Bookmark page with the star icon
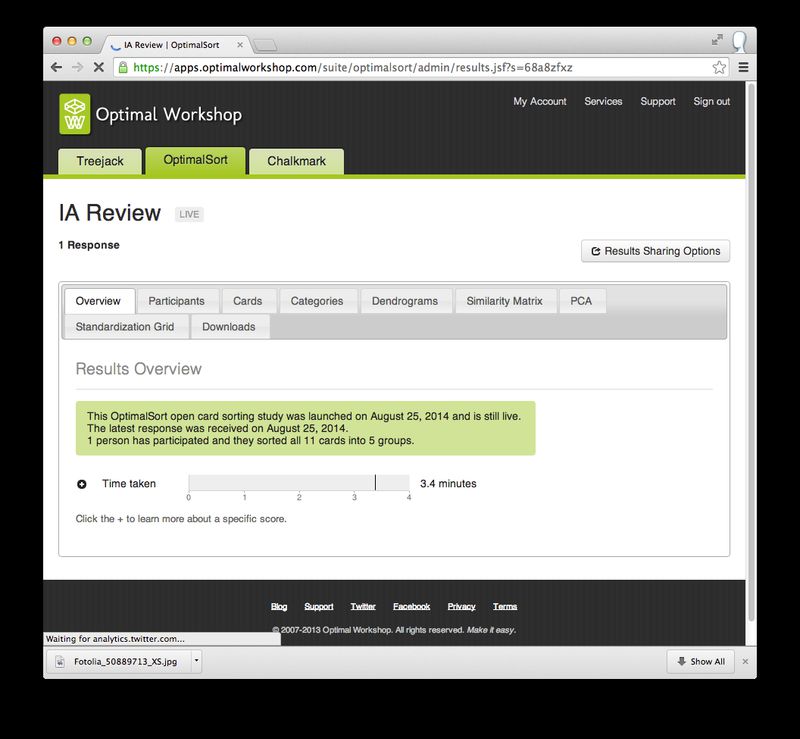Viewport: 800px width, 739px height. [x=719, y=68]
